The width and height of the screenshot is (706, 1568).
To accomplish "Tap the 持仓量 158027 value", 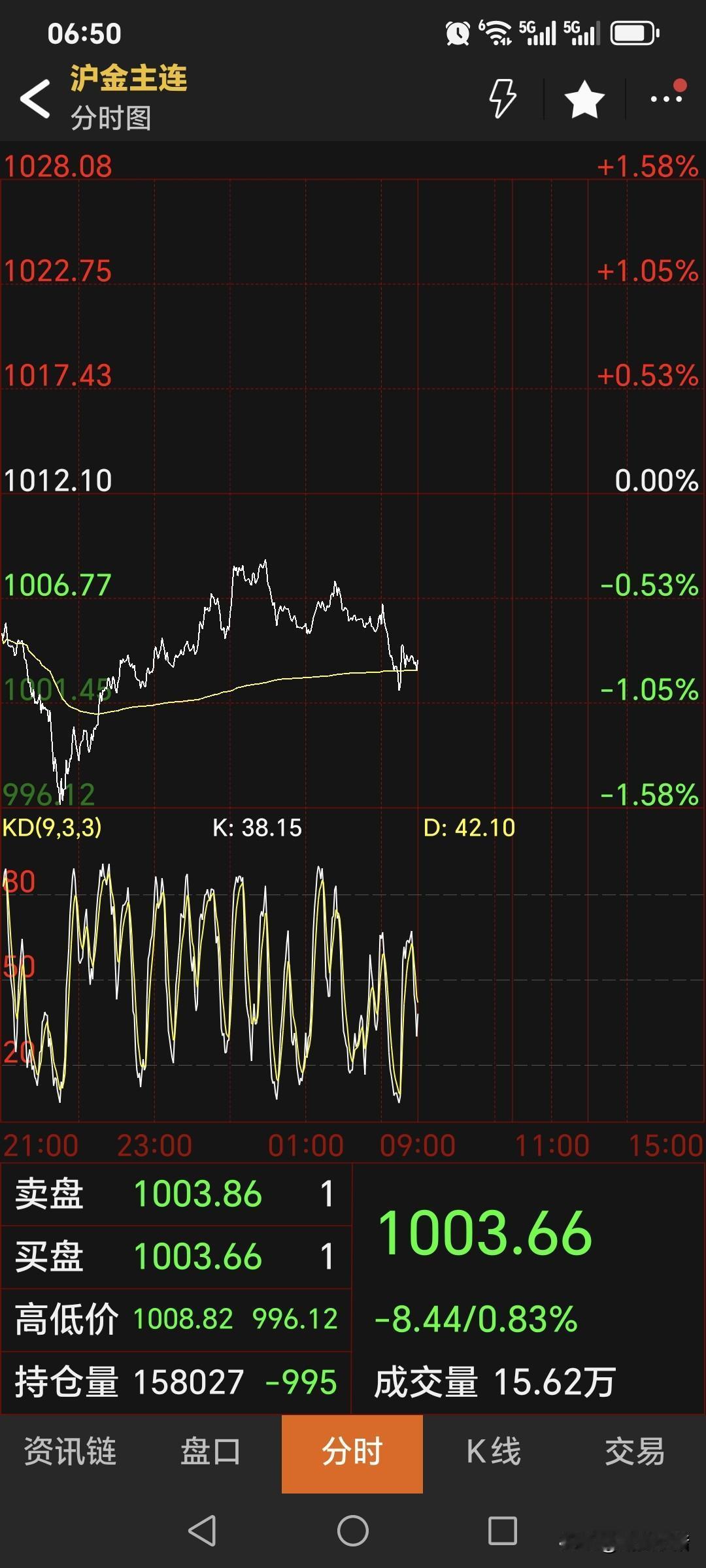I will 189,1382.
